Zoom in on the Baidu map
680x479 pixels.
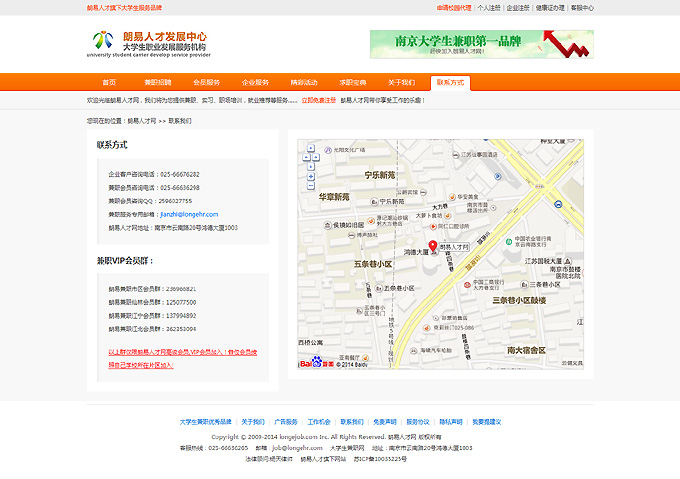tap(311, 176)
